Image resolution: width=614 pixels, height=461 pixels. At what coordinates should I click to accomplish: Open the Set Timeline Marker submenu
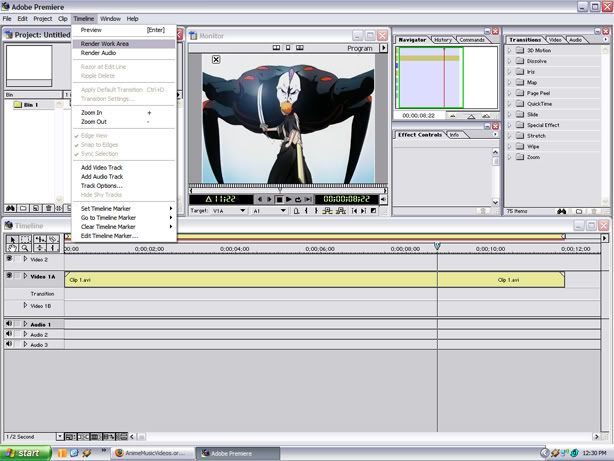pyautogui.click(x=124, y=209)
